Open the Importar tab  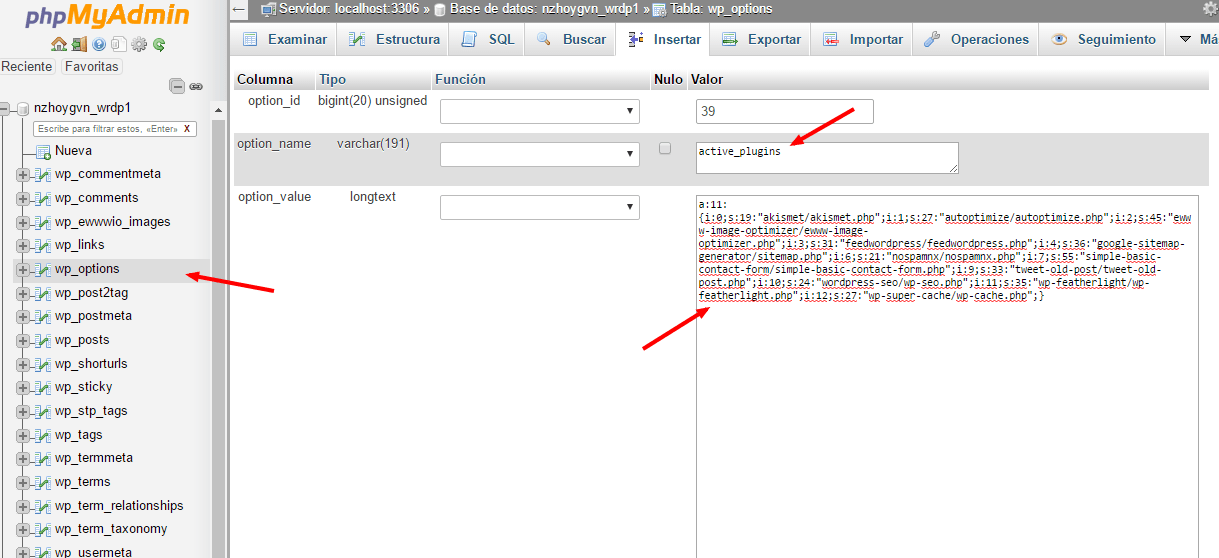[863, 40]
